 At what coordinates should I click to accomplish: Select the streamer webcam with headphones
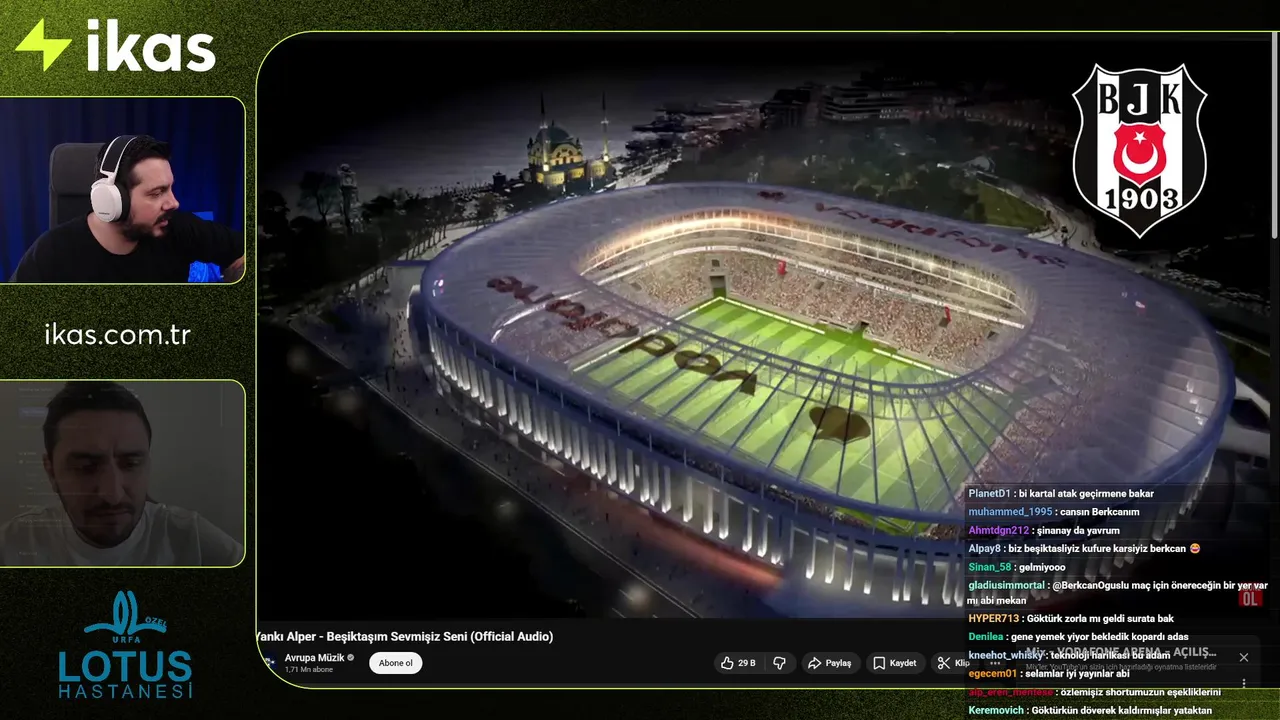click(122, 190)
